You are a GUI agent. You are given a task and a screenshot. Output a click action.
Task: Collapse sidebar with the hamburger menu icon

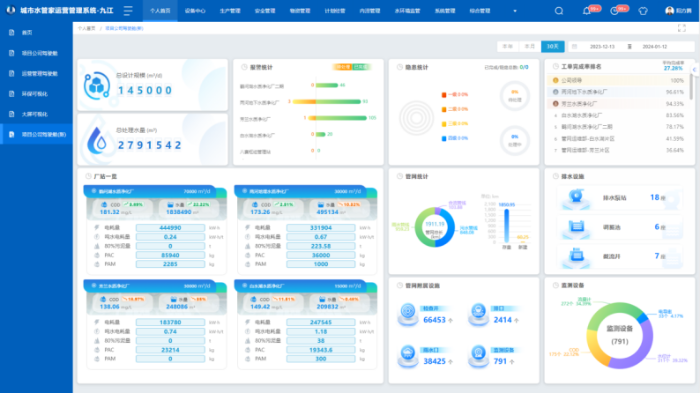coord(128,11)
